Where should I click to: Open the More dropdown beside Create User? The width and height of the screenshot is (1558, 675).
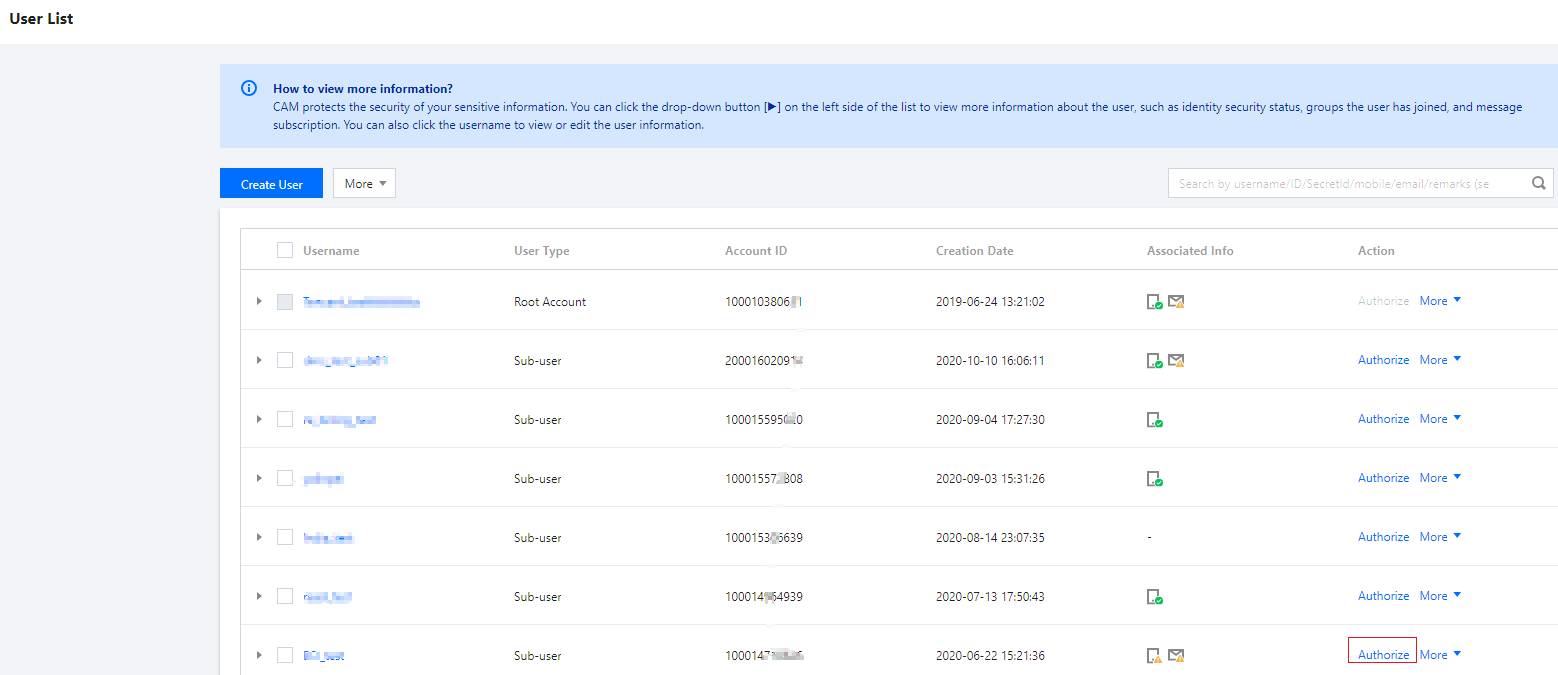point(364,183)
